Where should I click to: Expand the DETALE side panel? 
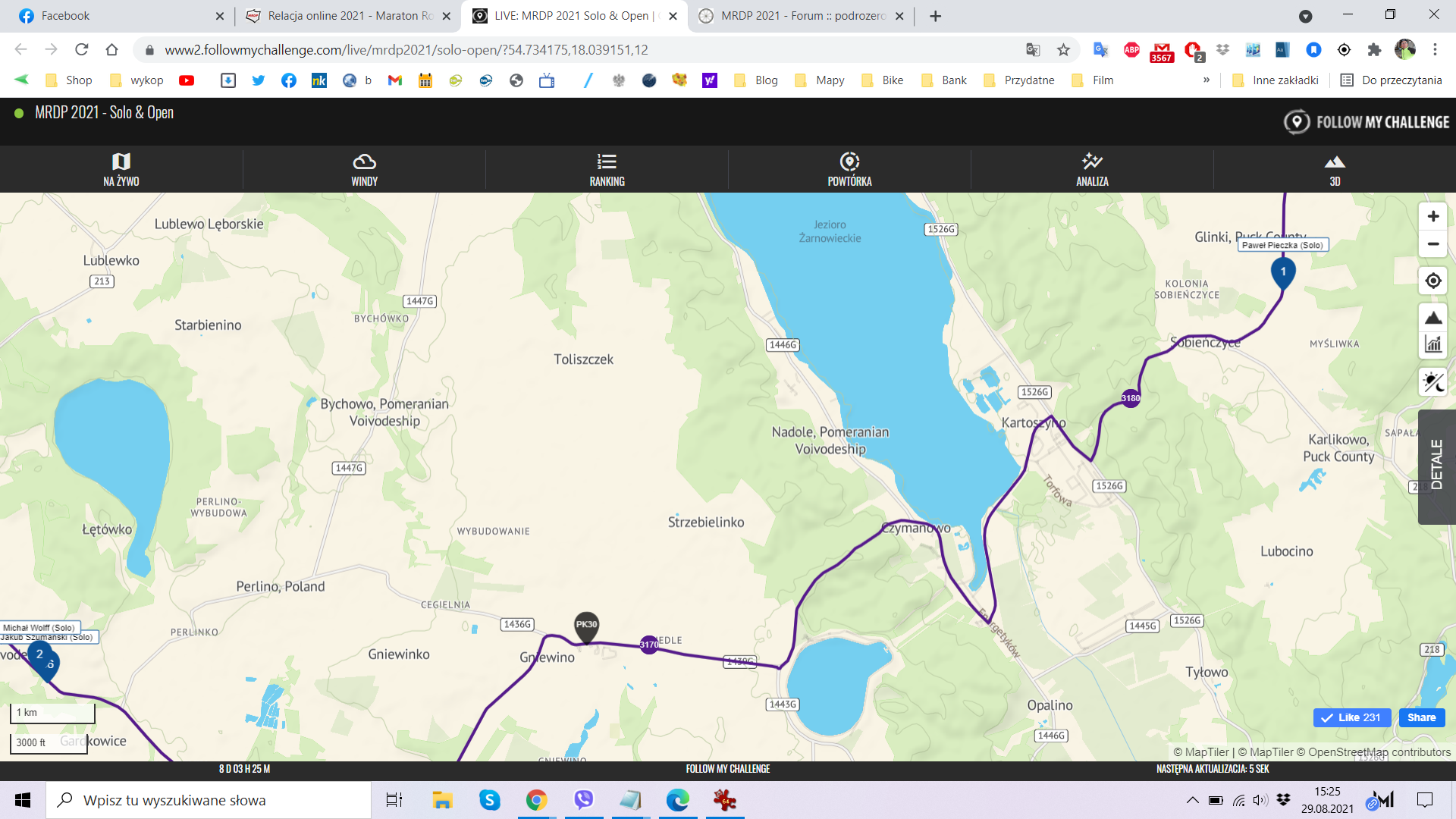tap(1437, 466)
